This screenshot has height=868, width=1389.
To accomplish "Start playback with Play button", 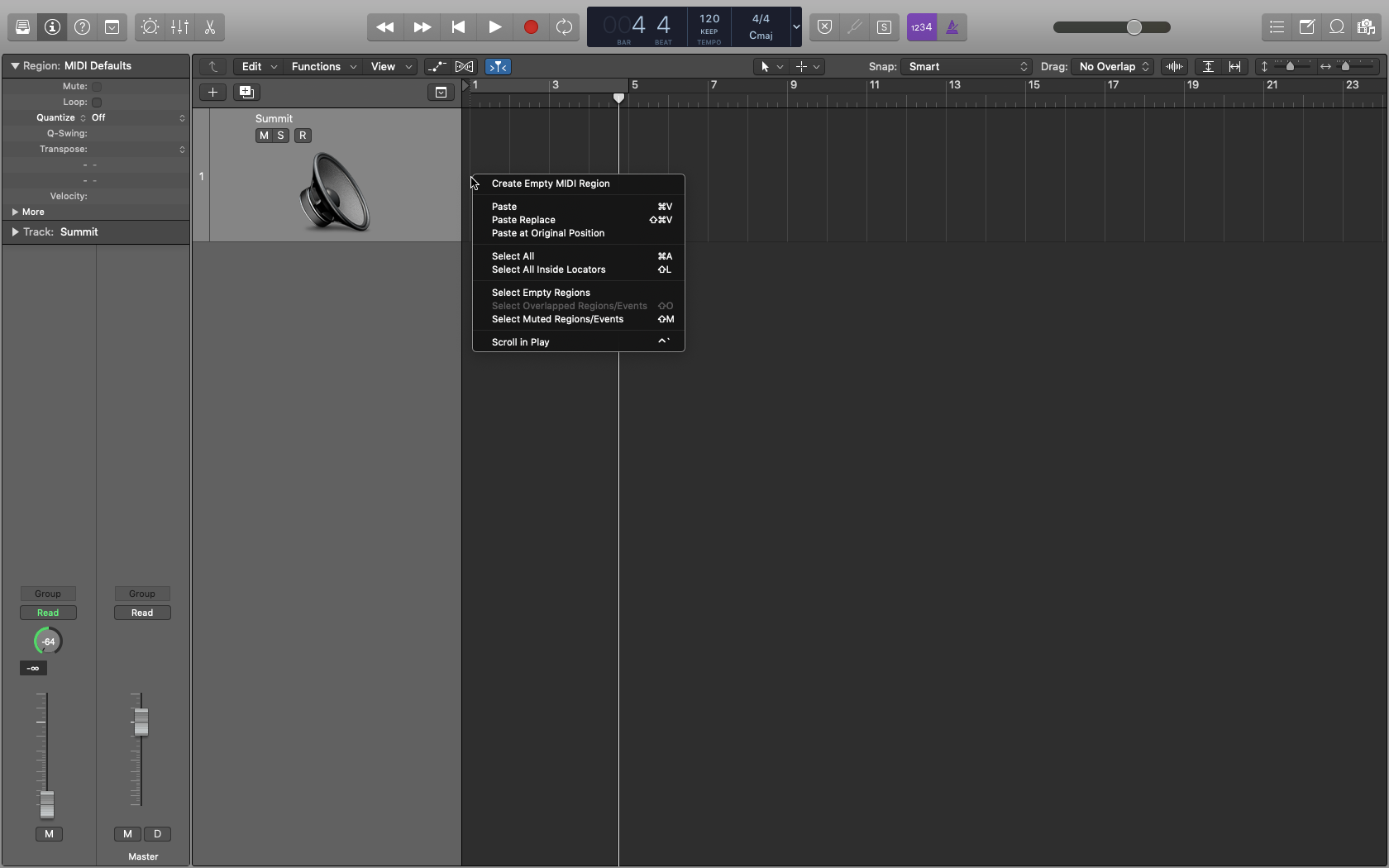I will [x=494, y=27].
